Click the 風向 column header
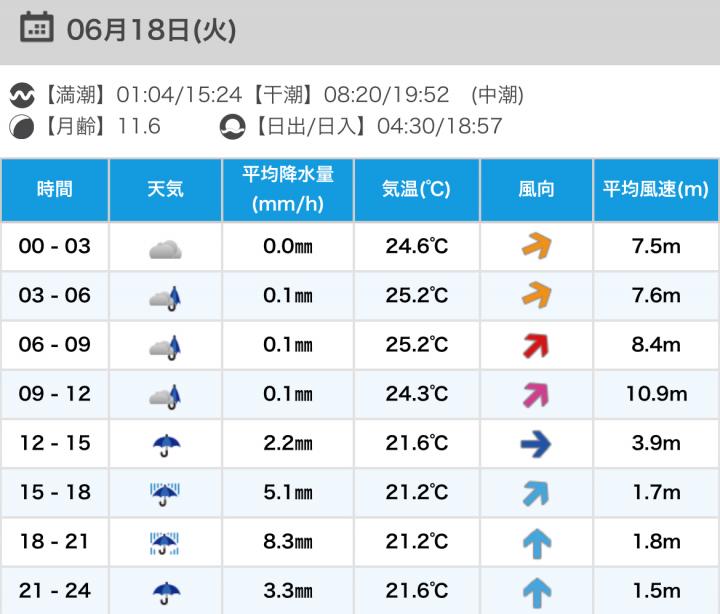This screenshot has height=614, width=720. pyautogui.click(x=537, y=189)
